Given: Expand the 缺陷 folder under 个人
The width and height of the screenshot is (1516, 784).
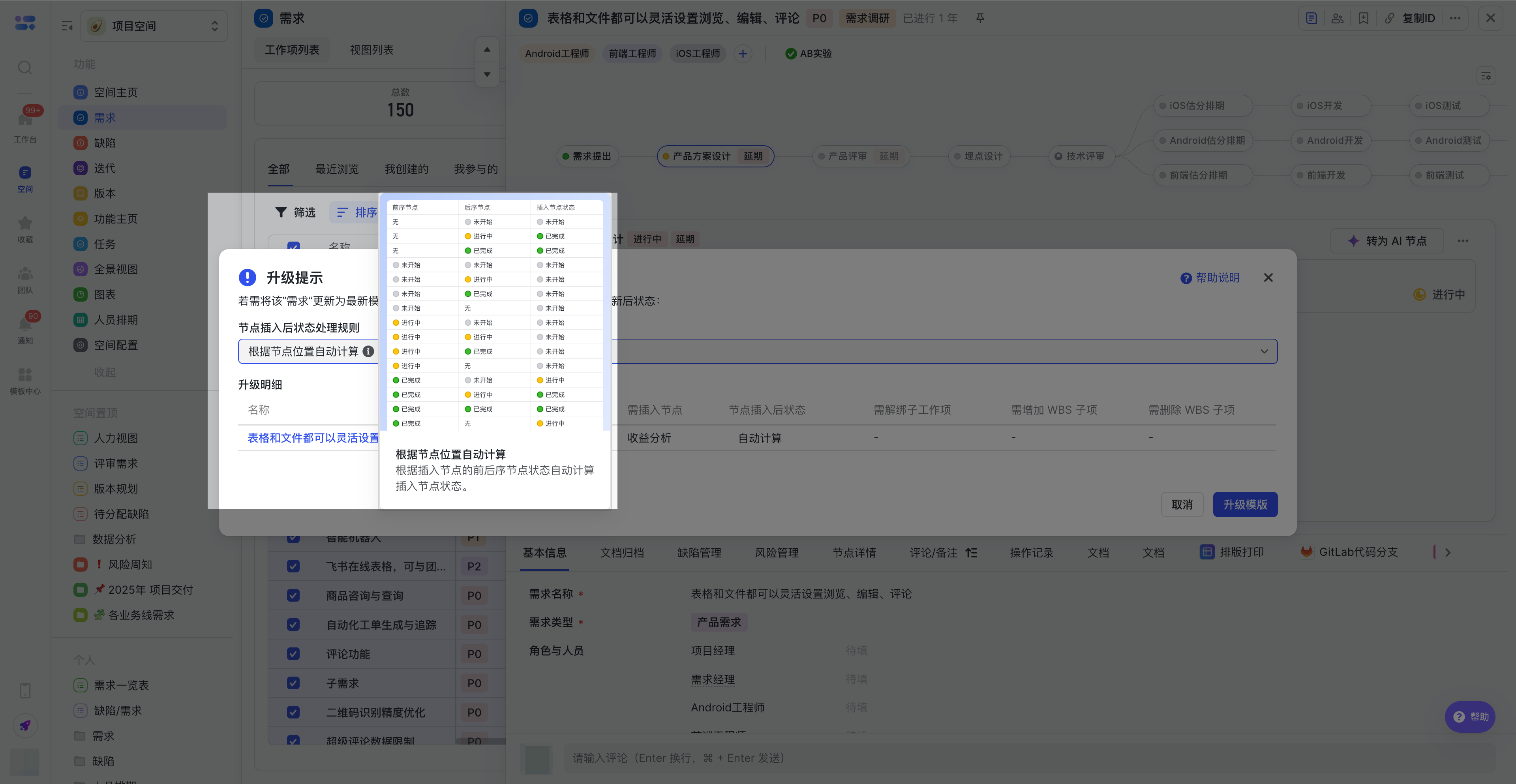Looking at the screenshot, I should pos(80,761).
